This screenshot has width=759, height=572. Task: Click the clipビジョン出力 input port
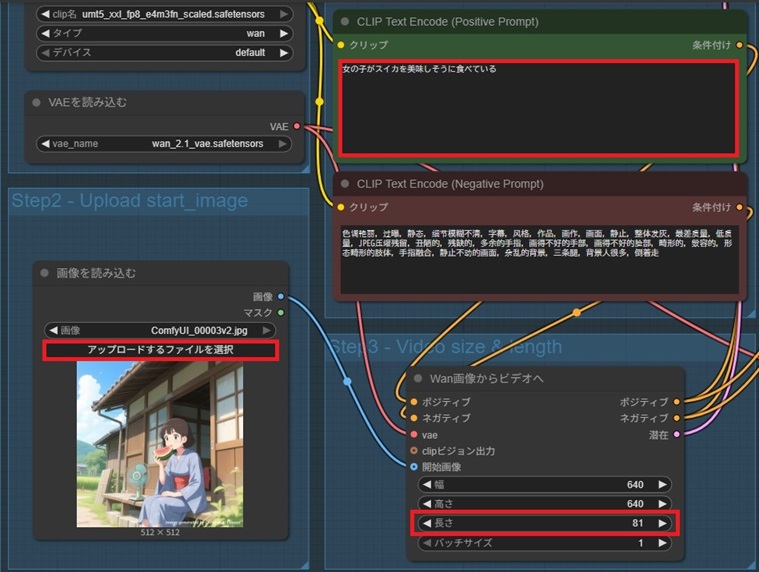point(413,450)
